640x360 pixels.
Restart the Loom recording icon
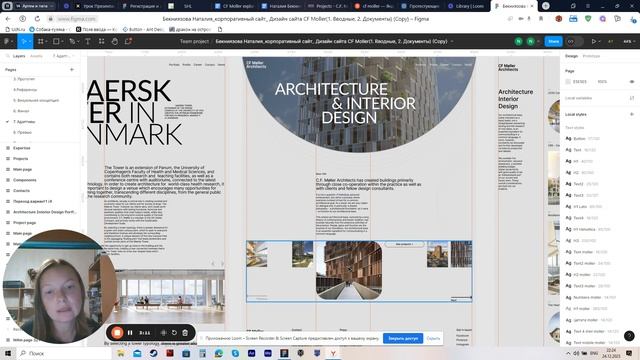pos(174,333)
